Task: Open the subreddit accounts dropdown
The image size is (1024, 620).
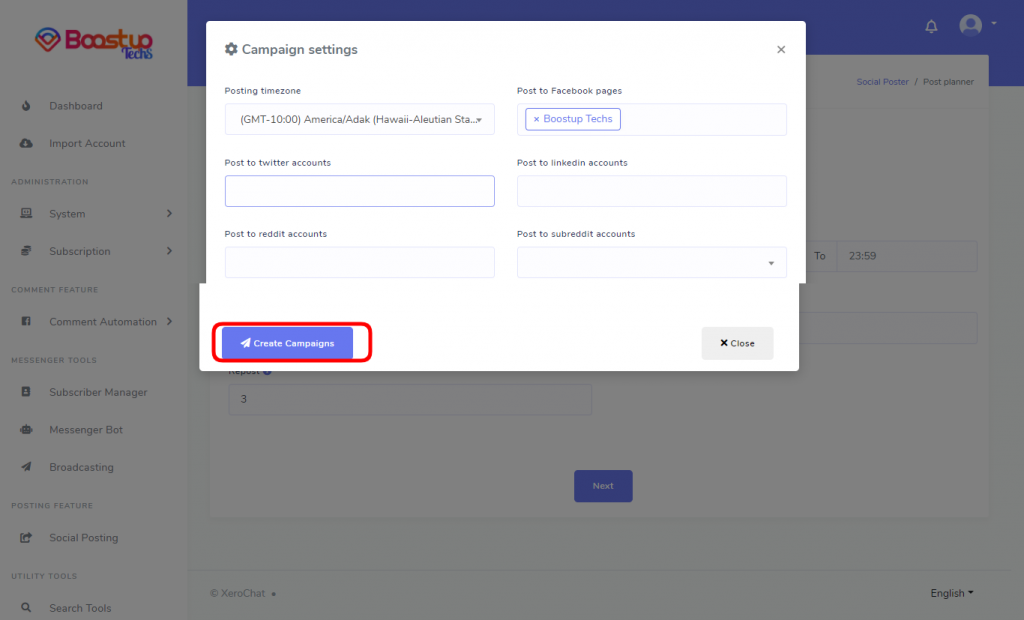Action: [651, 263]
